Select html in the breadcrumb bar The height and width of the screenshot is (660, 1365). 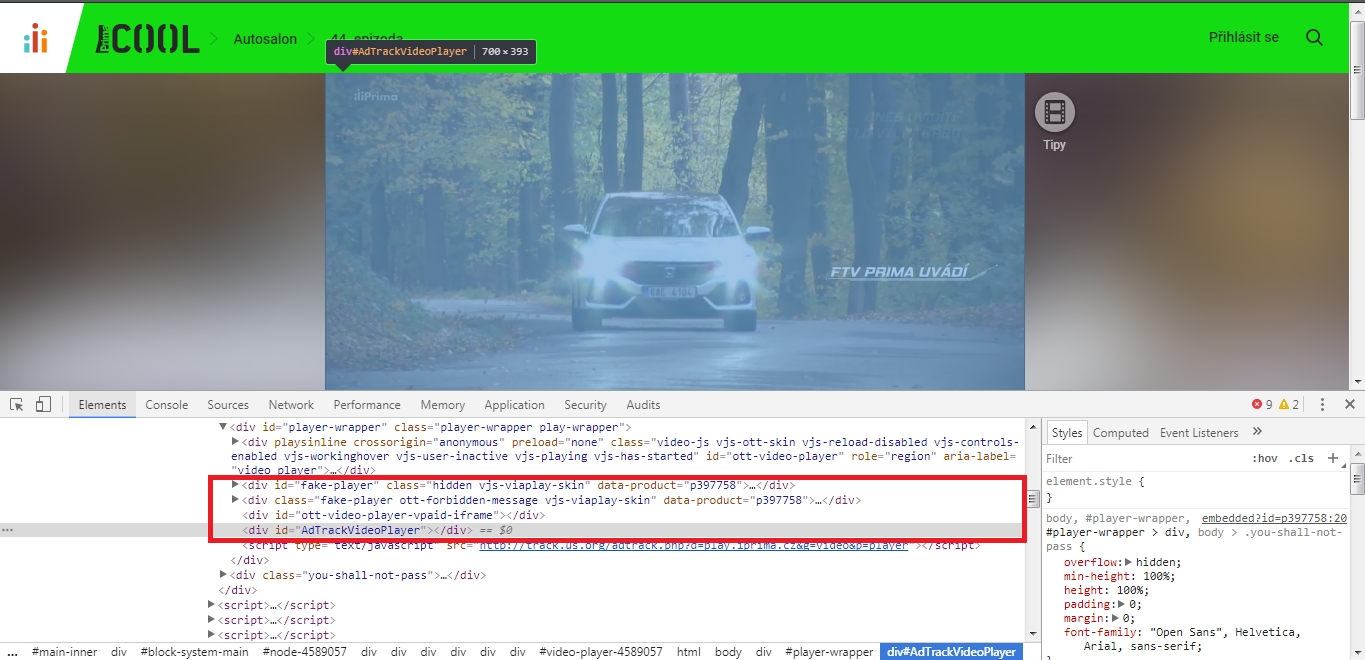click(x=689, y=652)
